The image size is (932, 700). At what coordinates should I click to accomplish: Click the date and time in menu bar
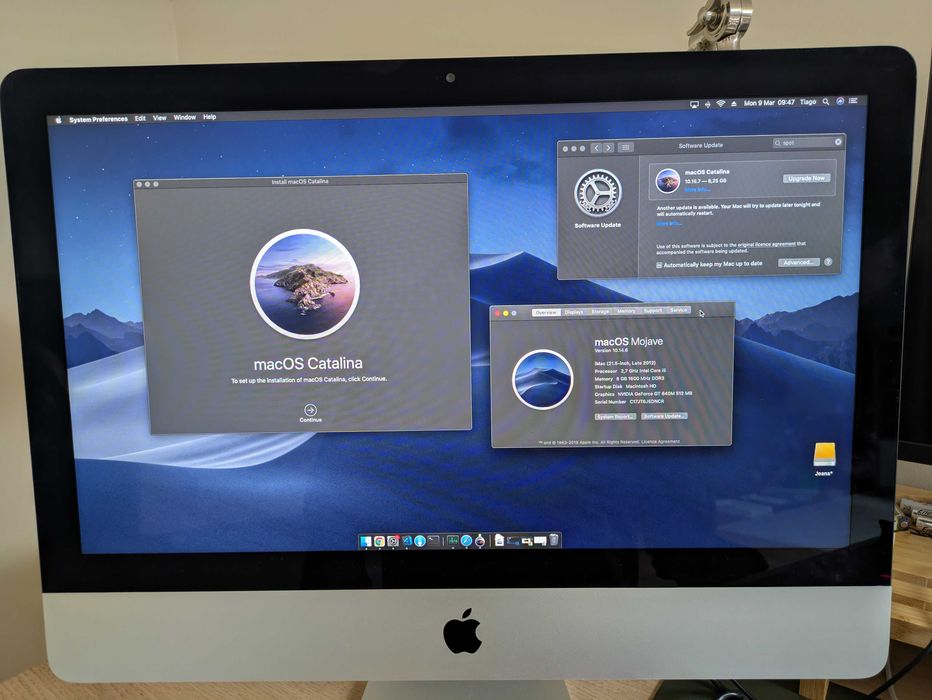tap(769, 103)
